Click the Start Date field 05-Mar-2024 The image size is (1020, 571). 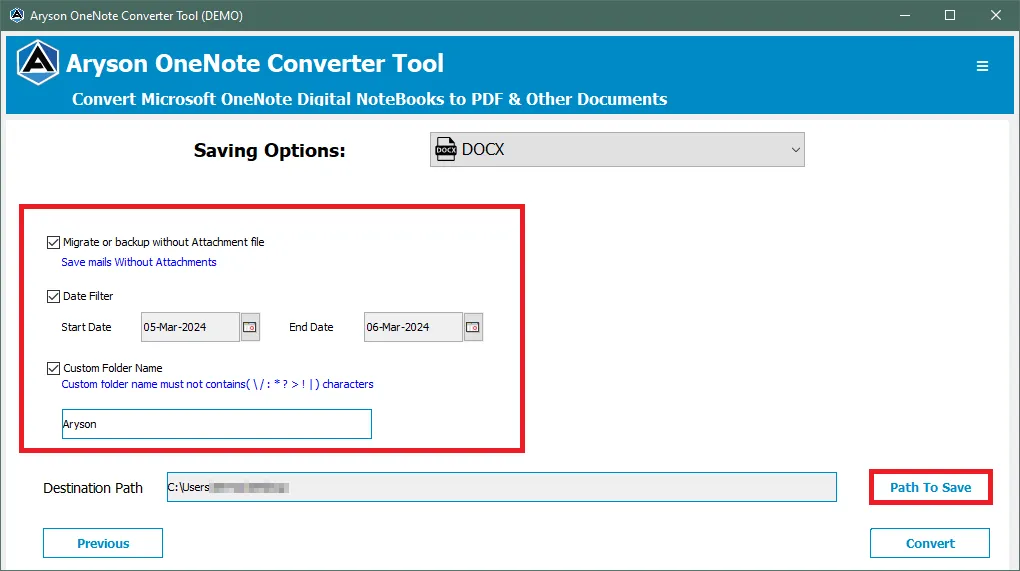click(190, 327)
